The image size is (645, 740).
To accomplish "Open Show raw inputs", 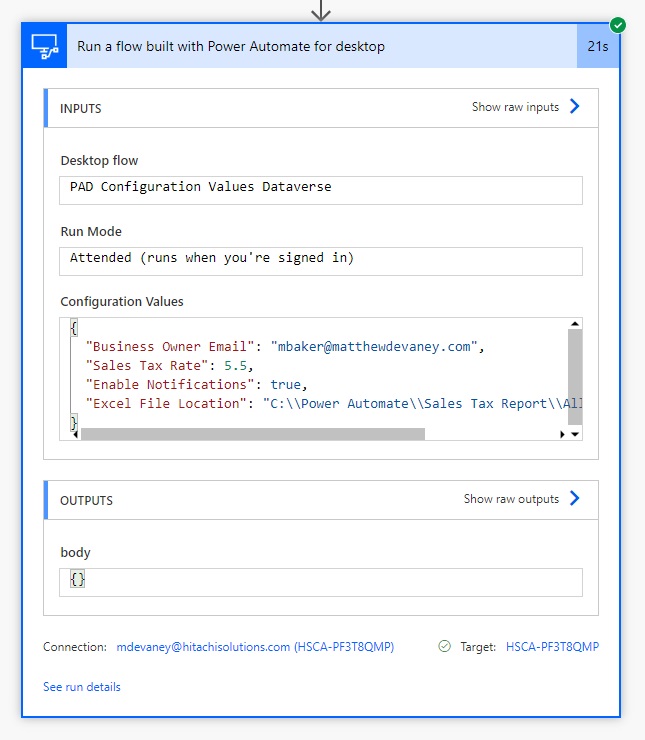I will (515, 107).
